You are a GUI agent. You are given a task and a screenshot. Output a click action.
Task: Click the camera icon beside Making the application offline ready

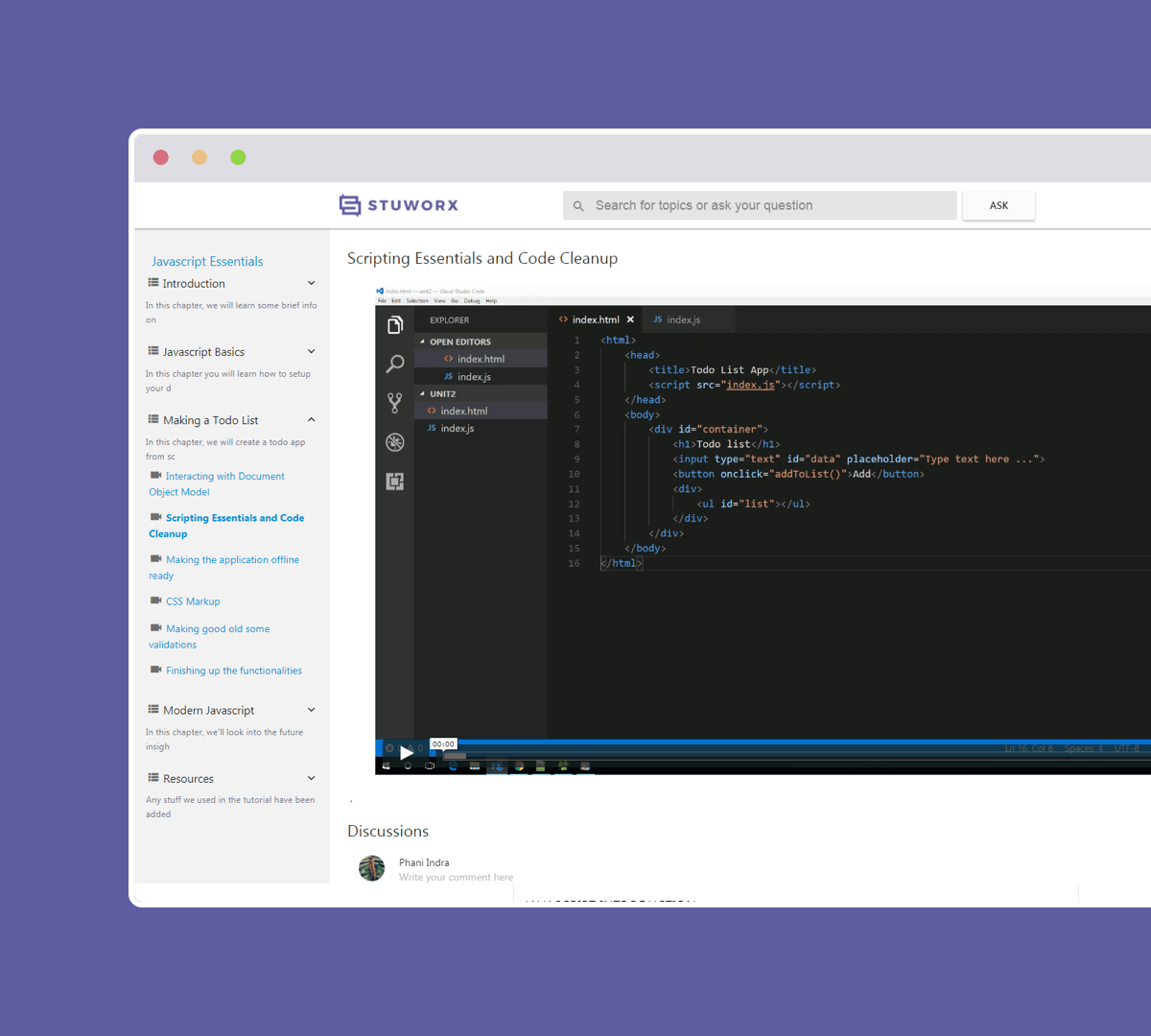(x=155, y=558)
